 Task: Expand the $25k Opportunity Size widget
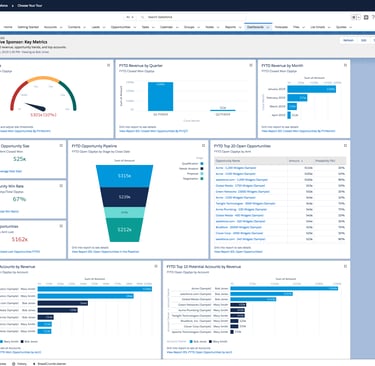click(x=61, y=146)
